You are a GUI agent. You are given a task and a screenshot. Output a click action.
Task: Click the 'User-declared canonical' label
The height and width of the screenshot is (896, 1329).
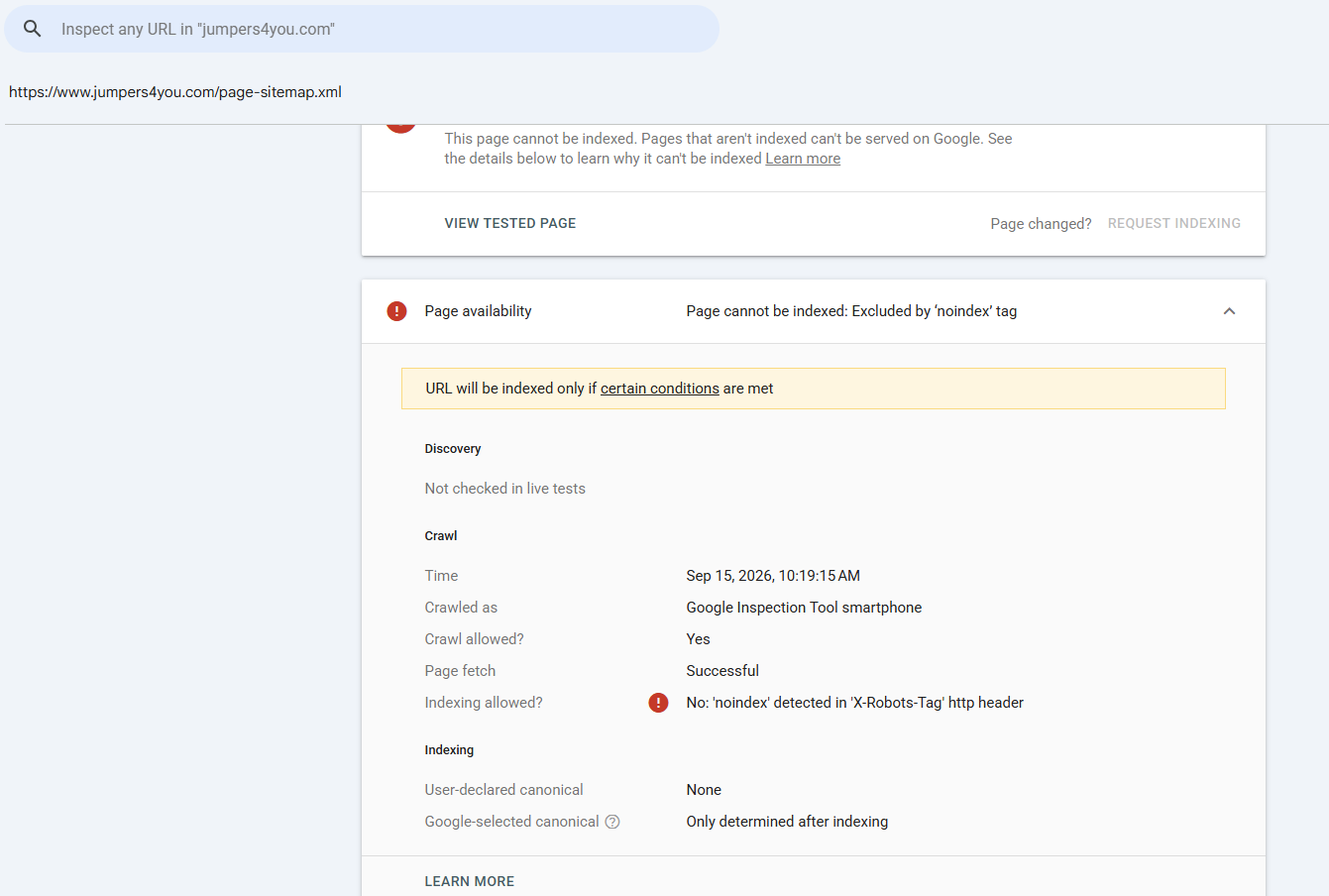[504, 790]
